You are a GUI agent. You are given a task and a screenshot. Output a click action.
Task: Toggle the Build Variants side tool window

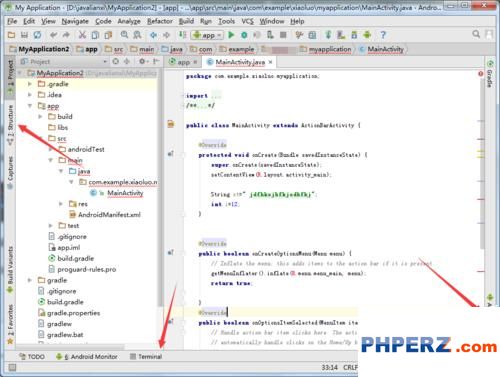[10, 270]
